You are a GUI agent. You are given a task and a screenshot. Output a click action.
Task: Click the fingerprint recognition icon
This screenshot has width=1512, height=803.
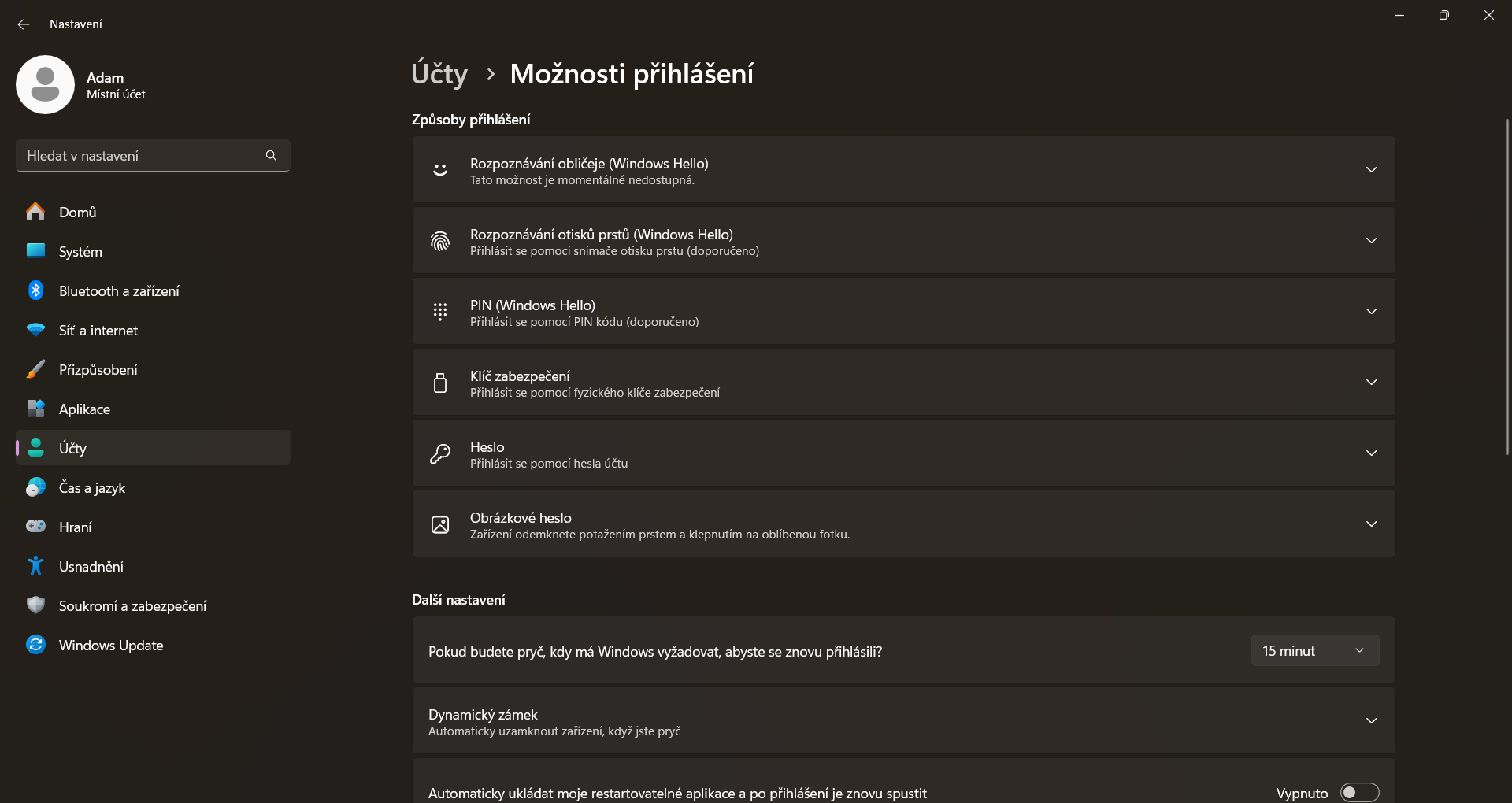click(440, 240)
